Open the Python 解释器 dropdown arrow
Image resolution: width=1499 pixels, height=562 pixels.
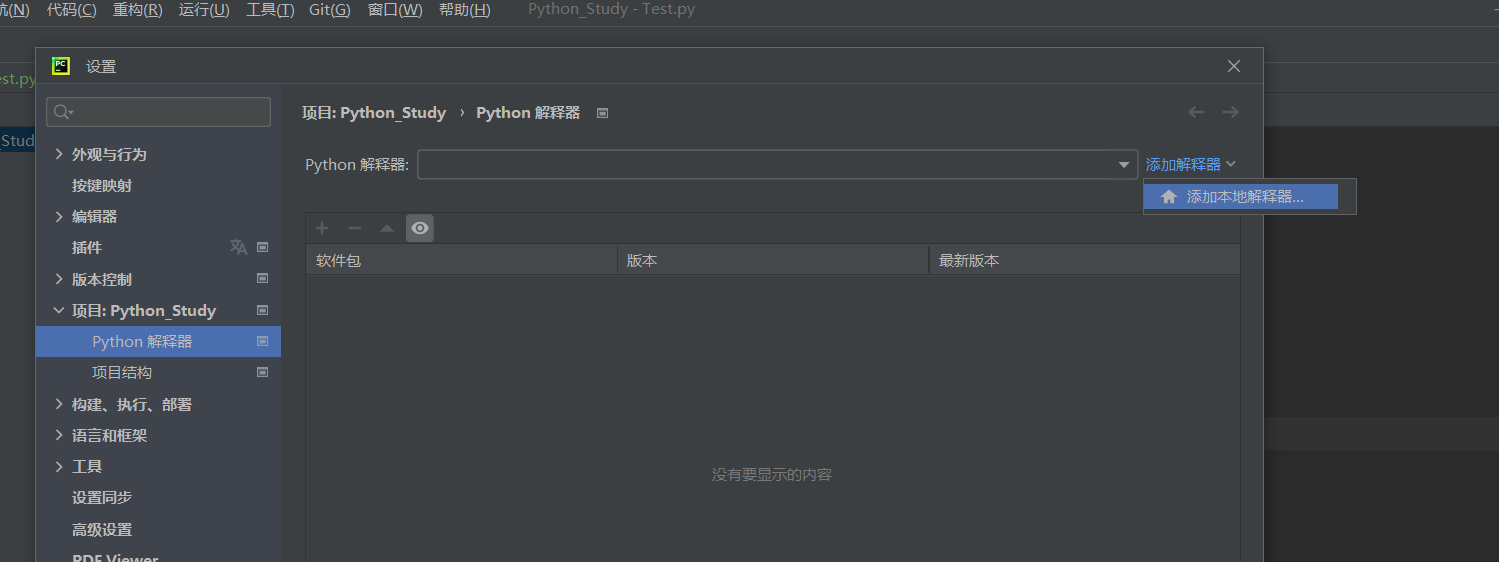click(1124, 165)
